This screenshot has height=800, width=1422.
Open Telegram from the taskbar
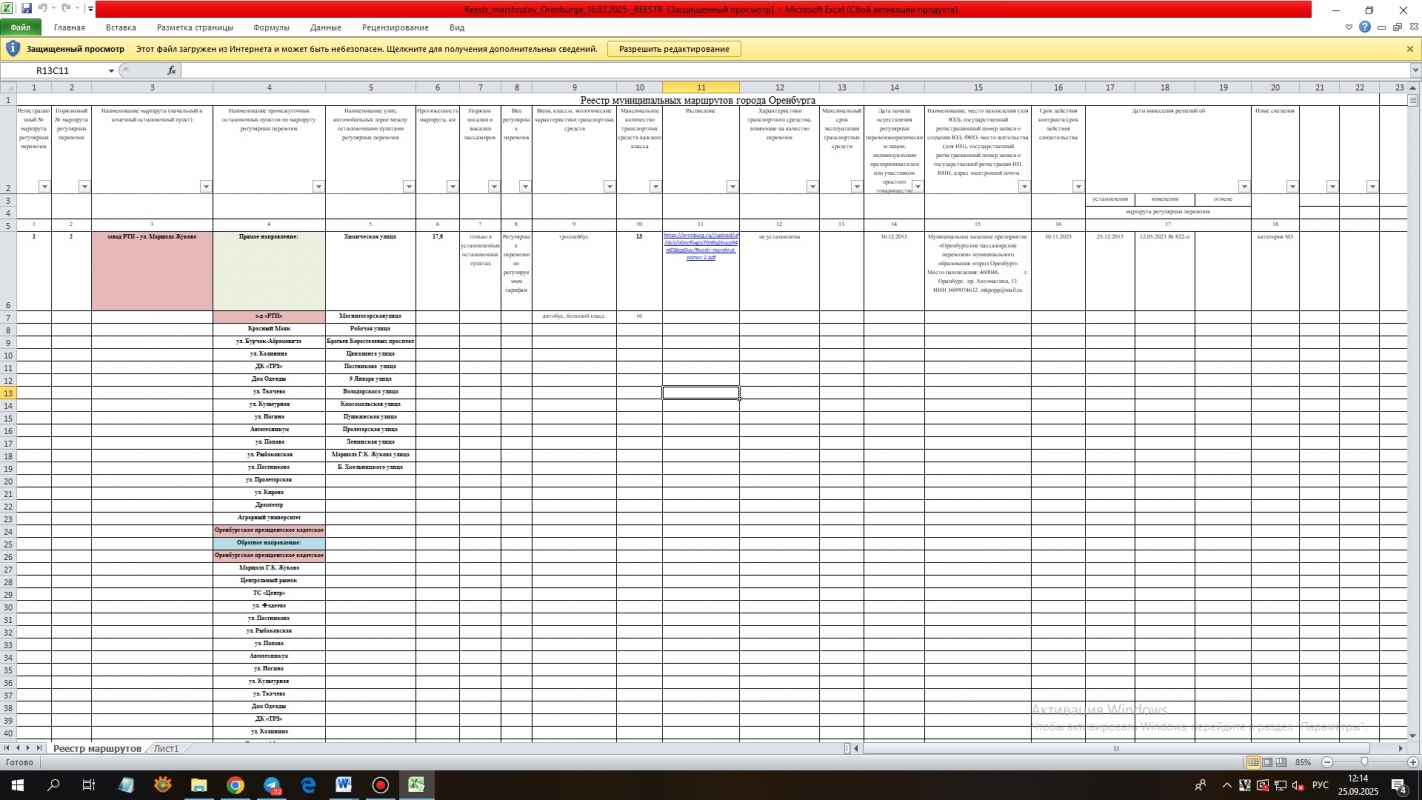[x=272, y=785]
